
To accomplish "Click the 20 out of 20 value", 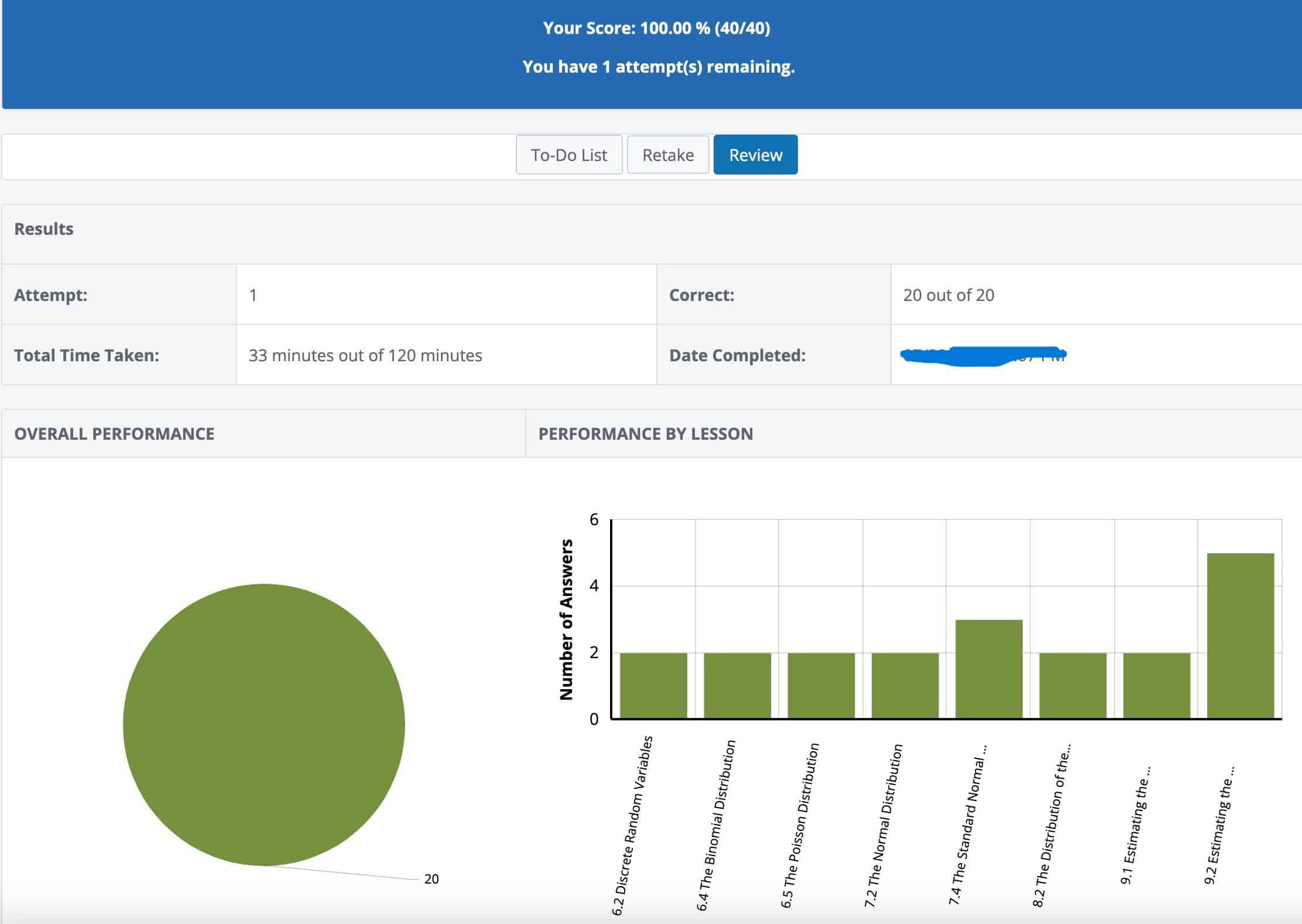I will coord(948,295).
